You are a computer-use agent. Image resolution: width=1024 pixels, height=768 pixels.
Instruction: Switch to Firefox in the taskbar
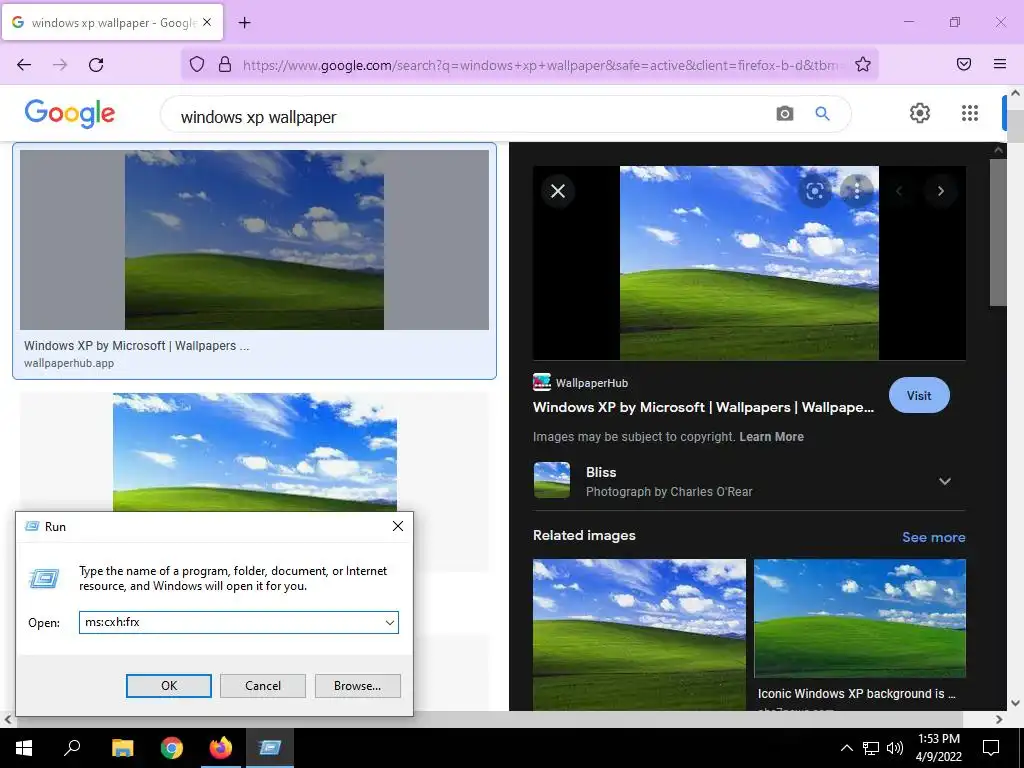pos(221,748)
